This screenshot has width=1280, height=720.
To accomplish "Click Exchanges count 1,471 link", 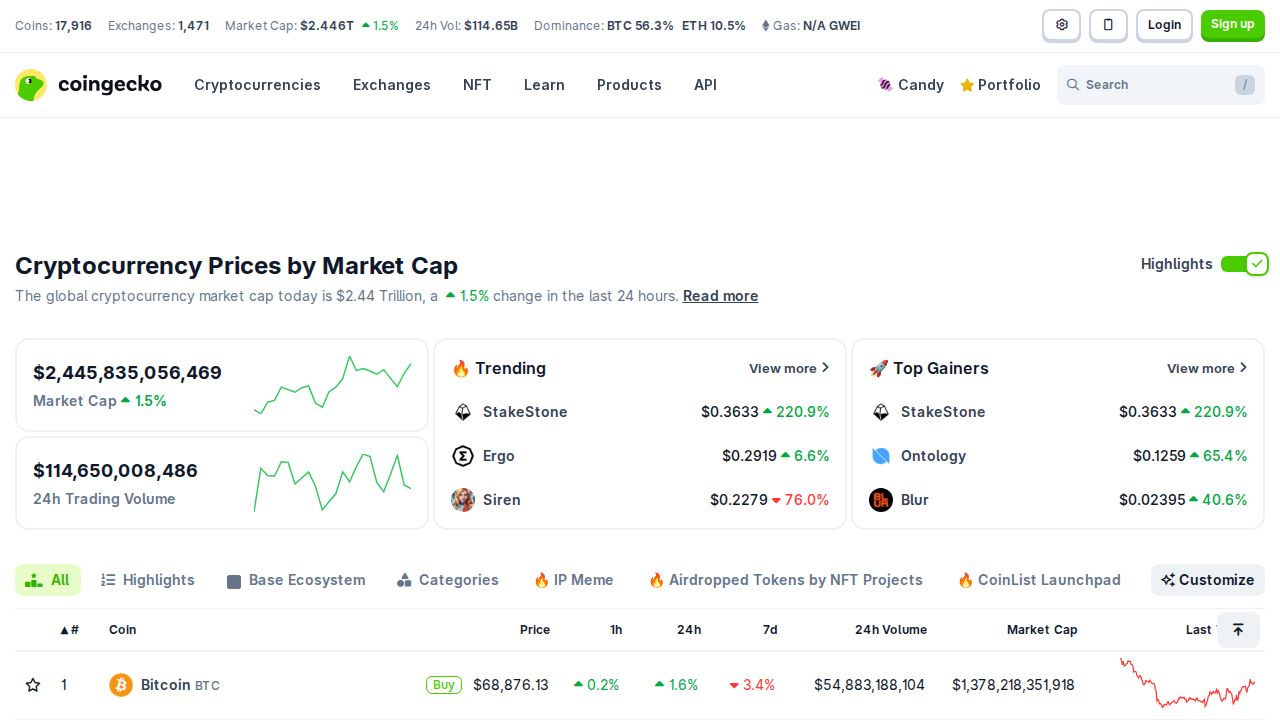I will [x=193, y=26].
